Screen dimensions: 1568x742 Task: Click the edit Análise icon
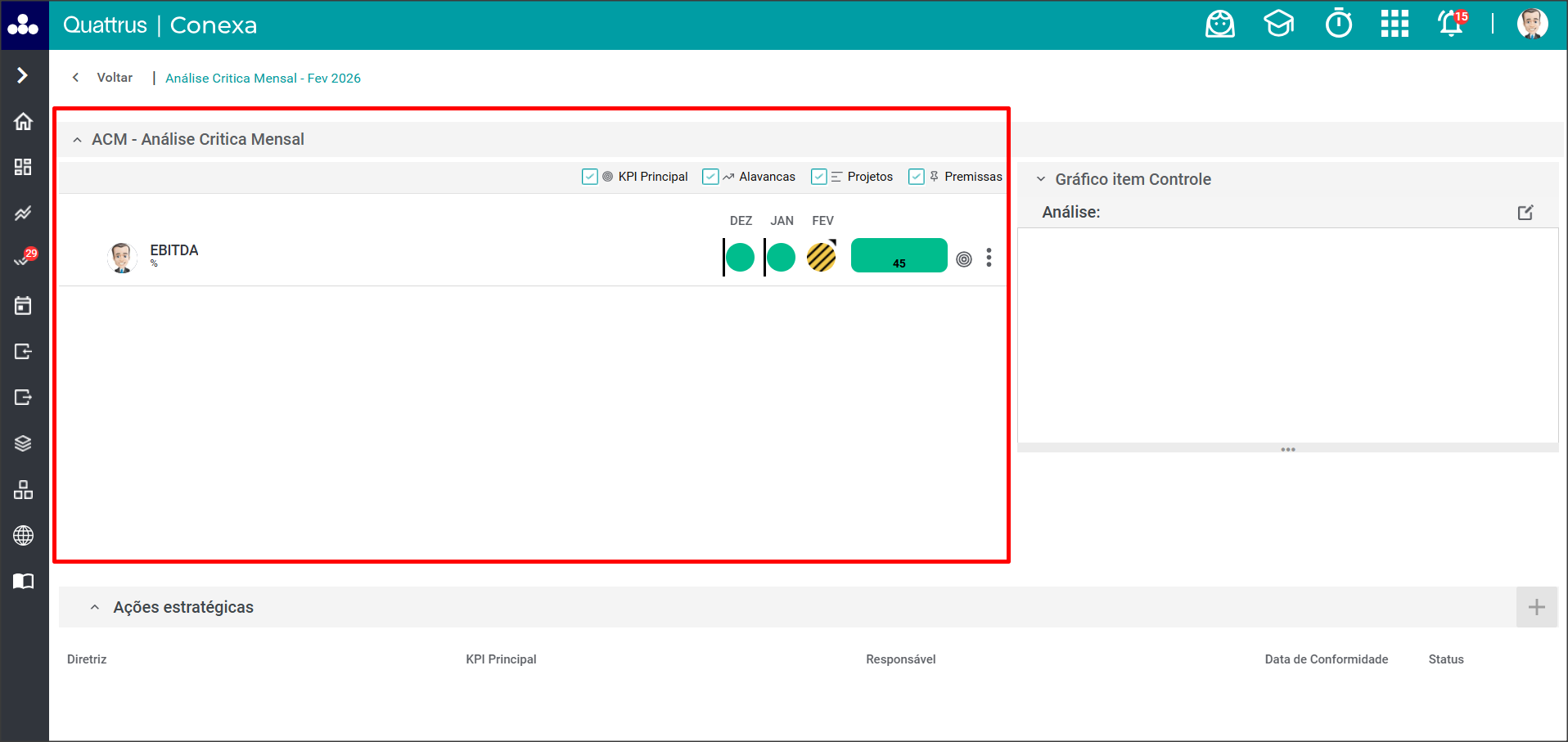click(x=1525, y=213)
